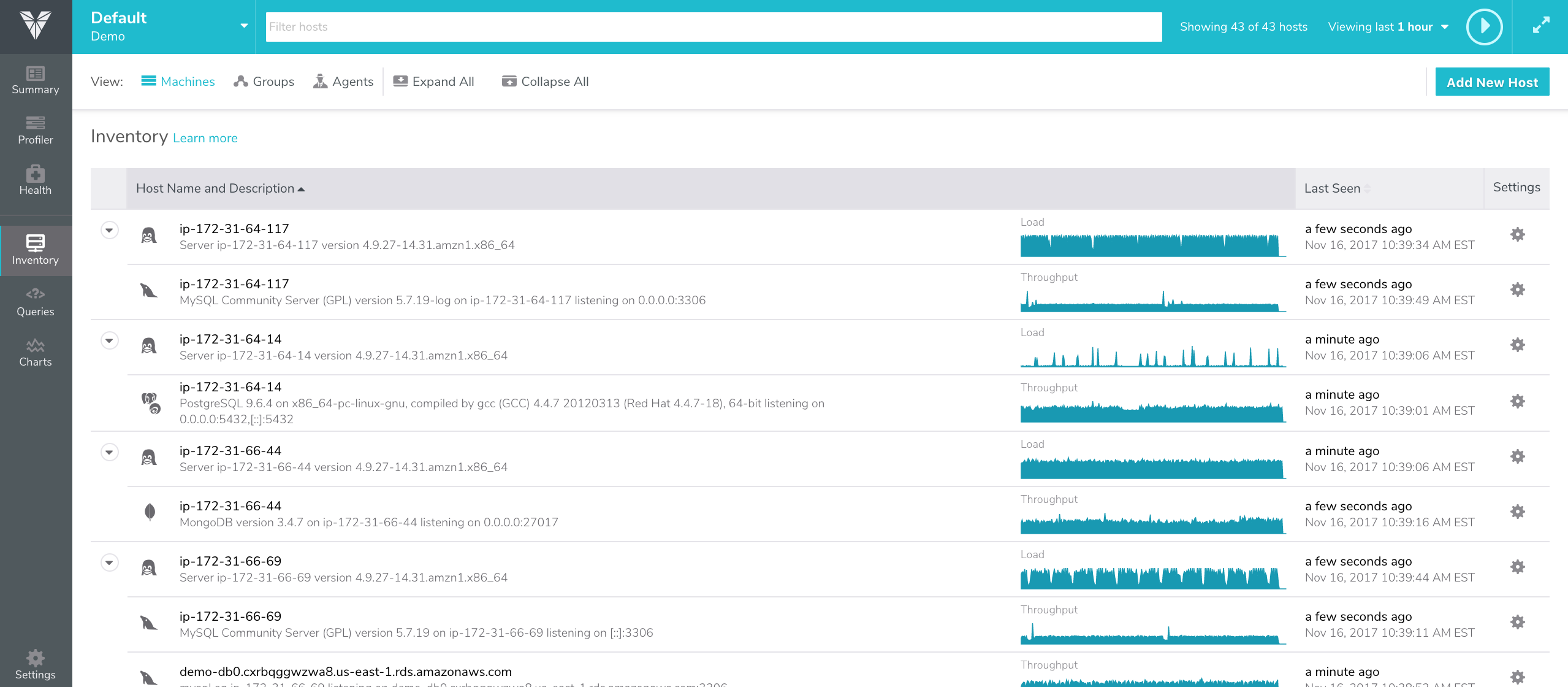Open the Queries sidebar section
The height and width of the screenshot is (687, 1568).
coord(36,302)
